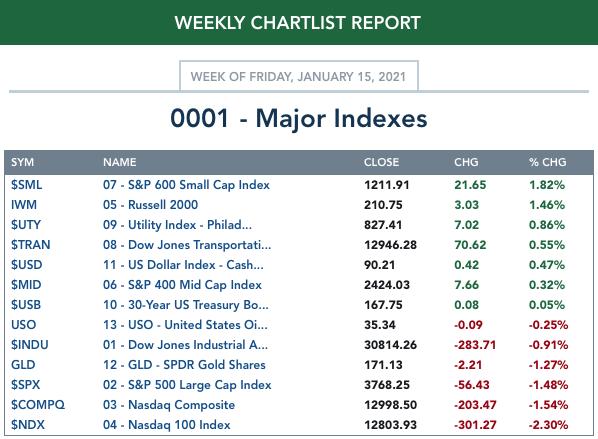Click the 0001 - Major Indexes heading
Image resolution: width=598 pixels, height=439 pixels.
pyautogui.click(x=299, y=118)
